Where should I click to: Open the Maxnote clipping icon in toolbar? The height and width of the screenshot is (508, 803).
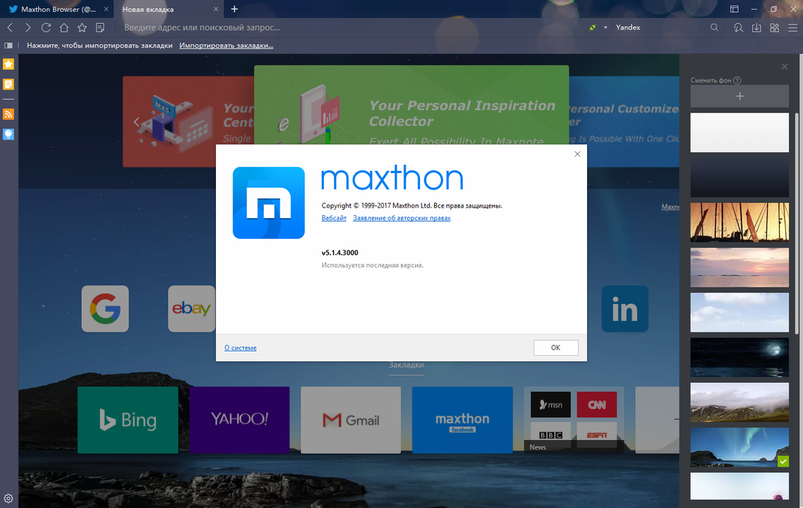pyautogui.click(x=100, y=28)
